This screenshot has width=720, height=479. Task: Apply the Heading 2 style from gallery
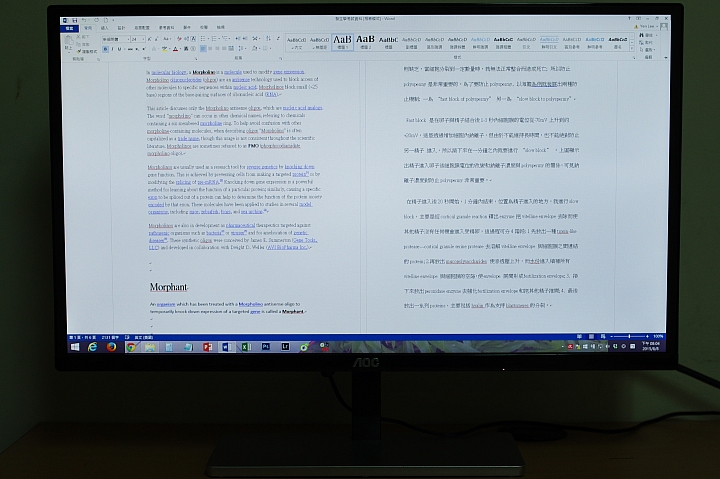366,42
